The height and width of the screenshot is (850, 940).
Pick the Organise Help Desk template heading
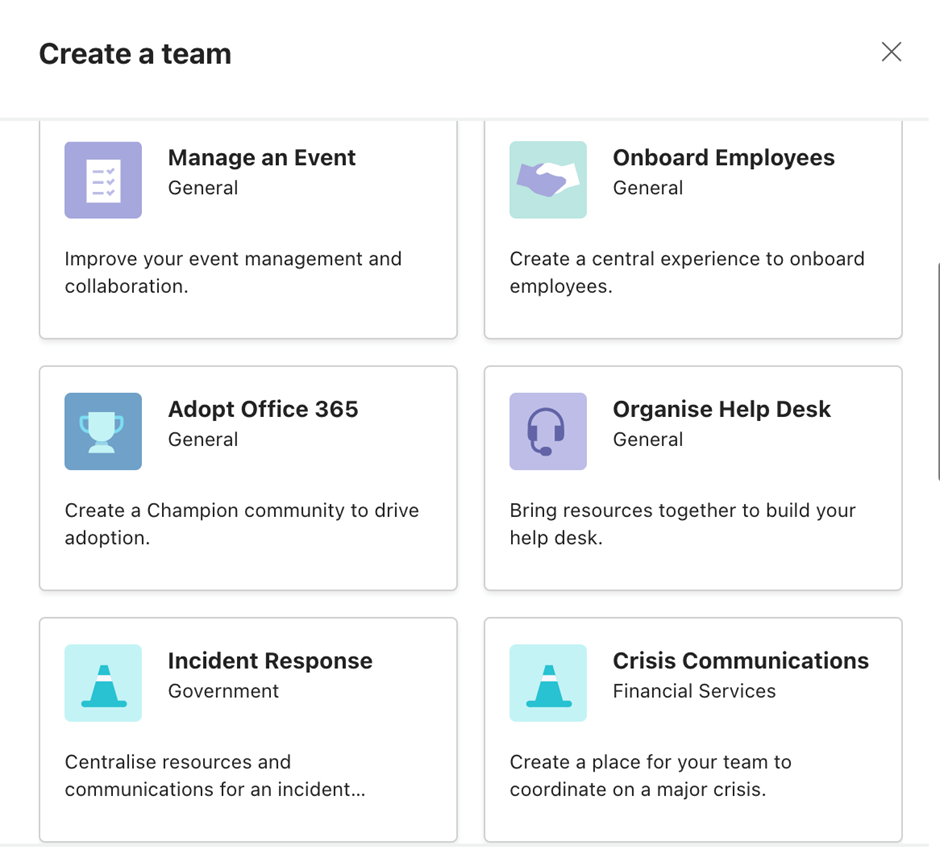pyautogui.click(x=721, y=409)
